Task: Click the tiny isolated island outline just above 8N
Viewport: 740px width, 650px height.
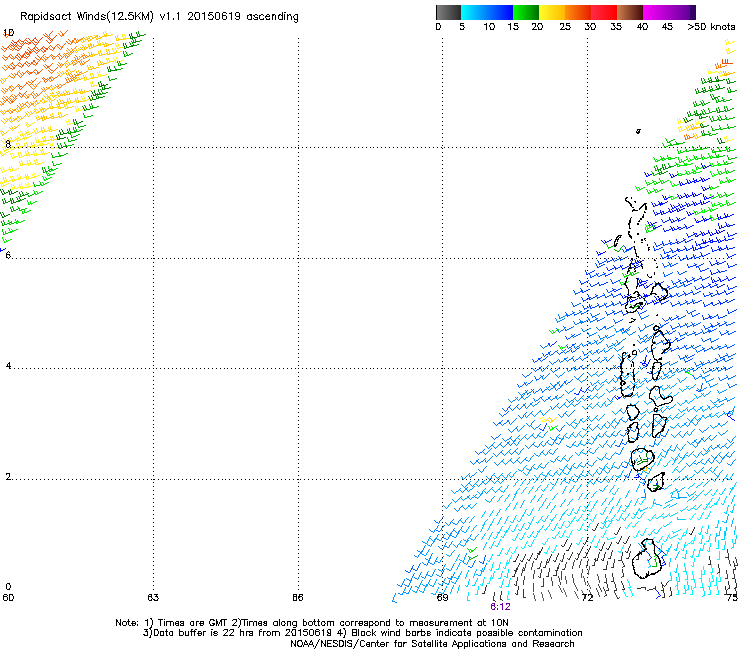Action: [638, 131]
